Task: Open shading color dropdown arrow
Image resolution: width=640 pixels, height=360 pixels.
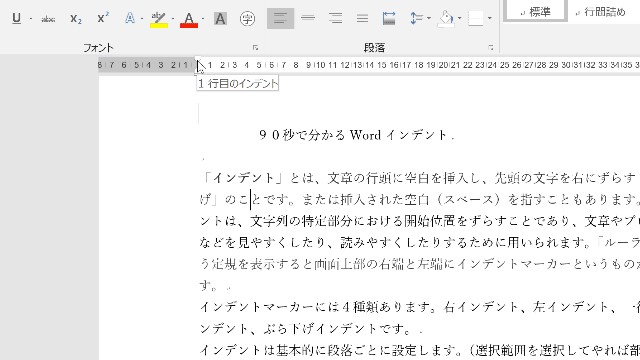Action: tap(460, 18)
